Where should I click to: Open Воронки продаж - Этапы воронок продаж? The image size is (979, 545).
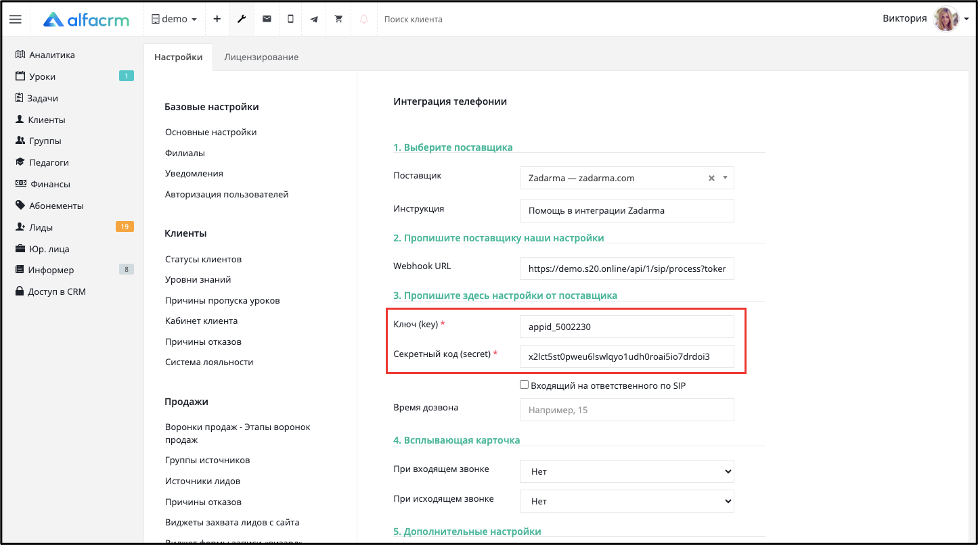(x=237, y=433)
